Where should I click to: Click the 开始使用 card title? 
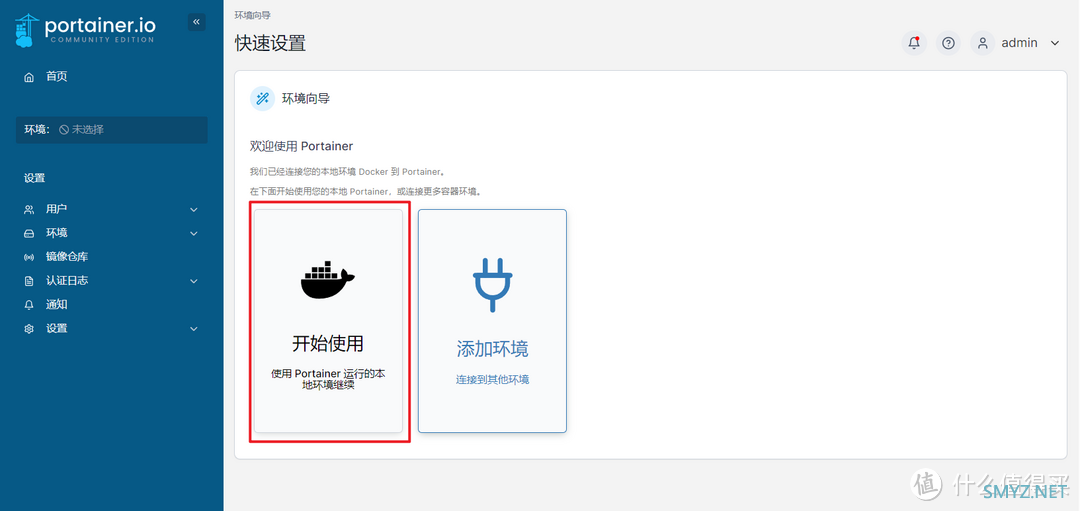[x=328, y=344]
